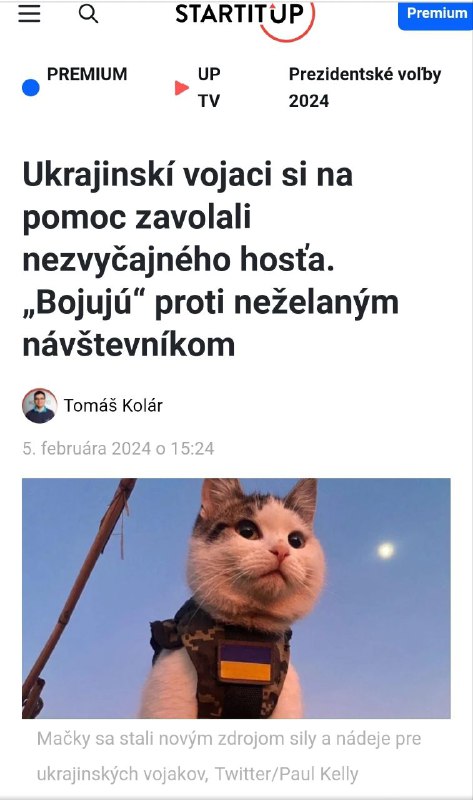Select the blue dot beside PREMIUM
Viewport: 473px width, 800px height.
tap(31, 88)
